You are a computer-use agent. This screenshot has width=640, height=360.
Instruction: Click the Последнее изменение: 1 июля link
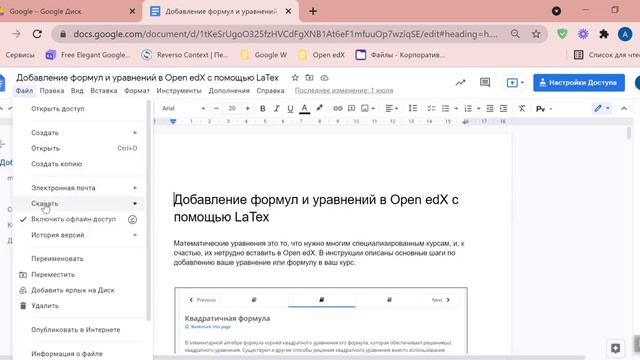tap(344, 91)
